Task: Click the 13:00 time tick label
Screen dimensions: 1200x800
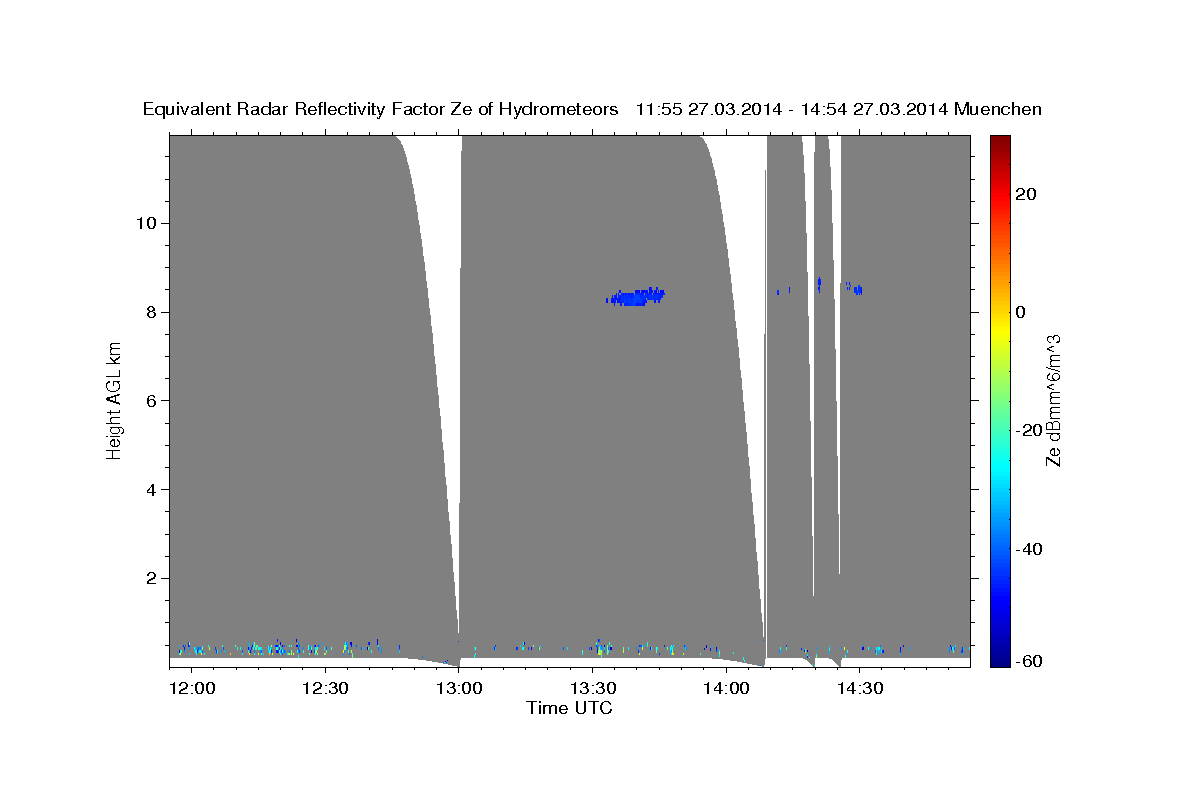Action: click(x=459, y=688)
